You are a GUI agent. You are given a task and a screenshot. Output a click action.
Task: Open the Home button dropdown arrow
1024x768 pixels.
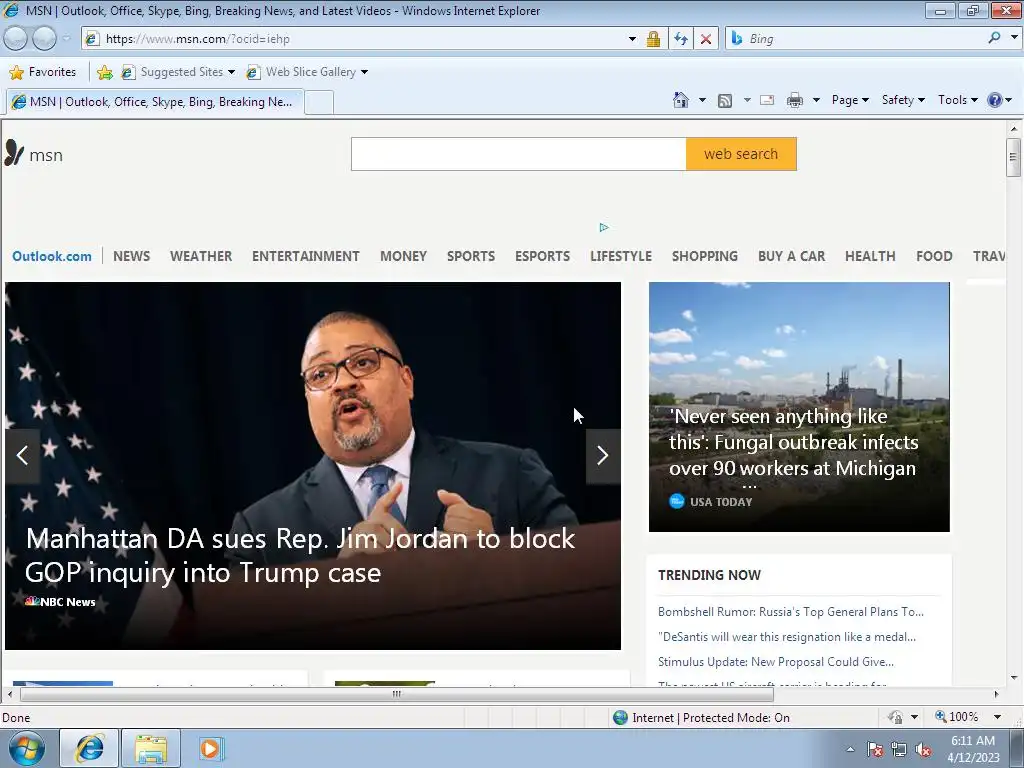pyautogui.click(x=702, y=100)
